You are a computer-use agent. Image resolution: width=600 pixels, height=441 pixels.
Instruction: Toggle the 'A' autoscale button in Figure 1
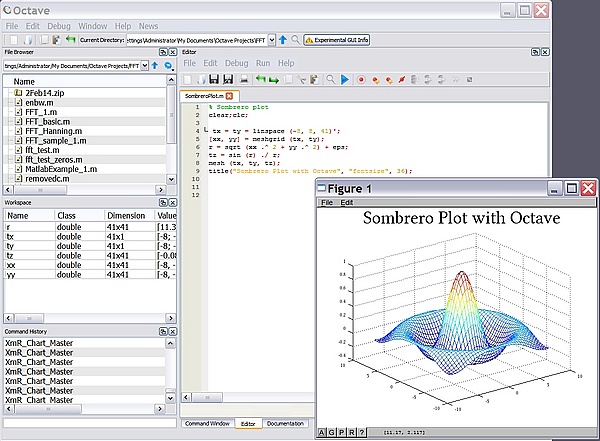click(320, 432)
